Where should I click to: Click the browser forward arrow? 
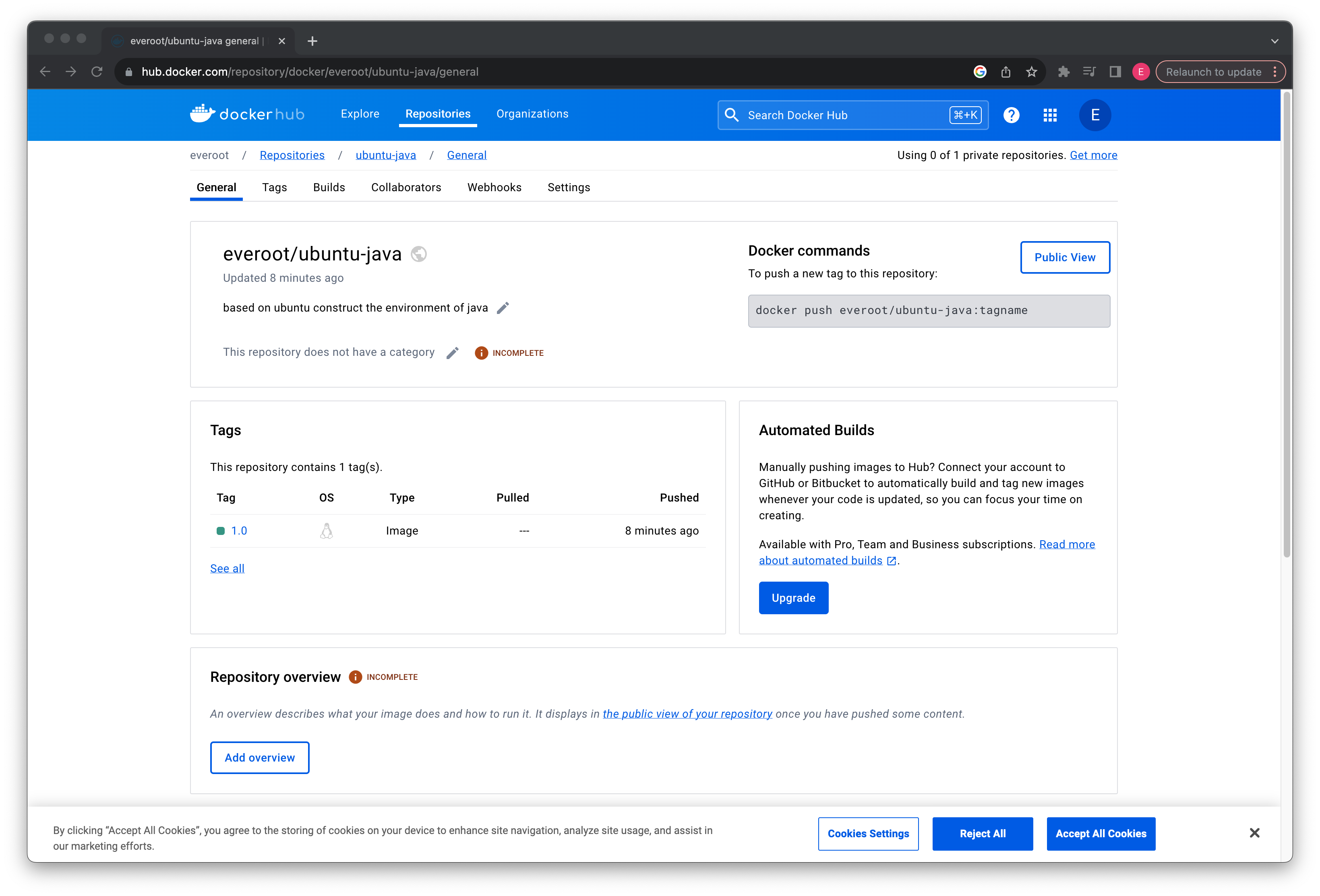point(71,72)
